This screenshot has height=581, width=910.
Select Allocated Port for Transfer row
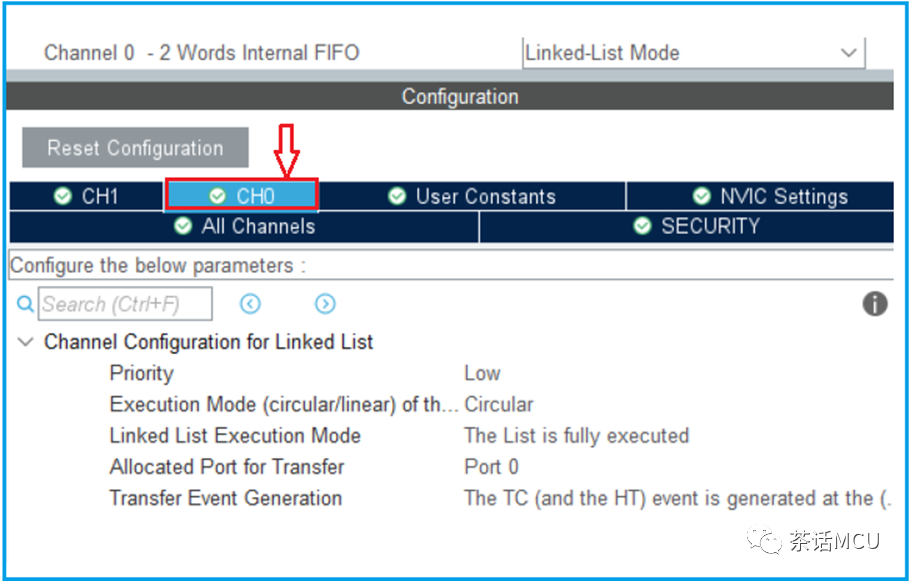(499, 467)
